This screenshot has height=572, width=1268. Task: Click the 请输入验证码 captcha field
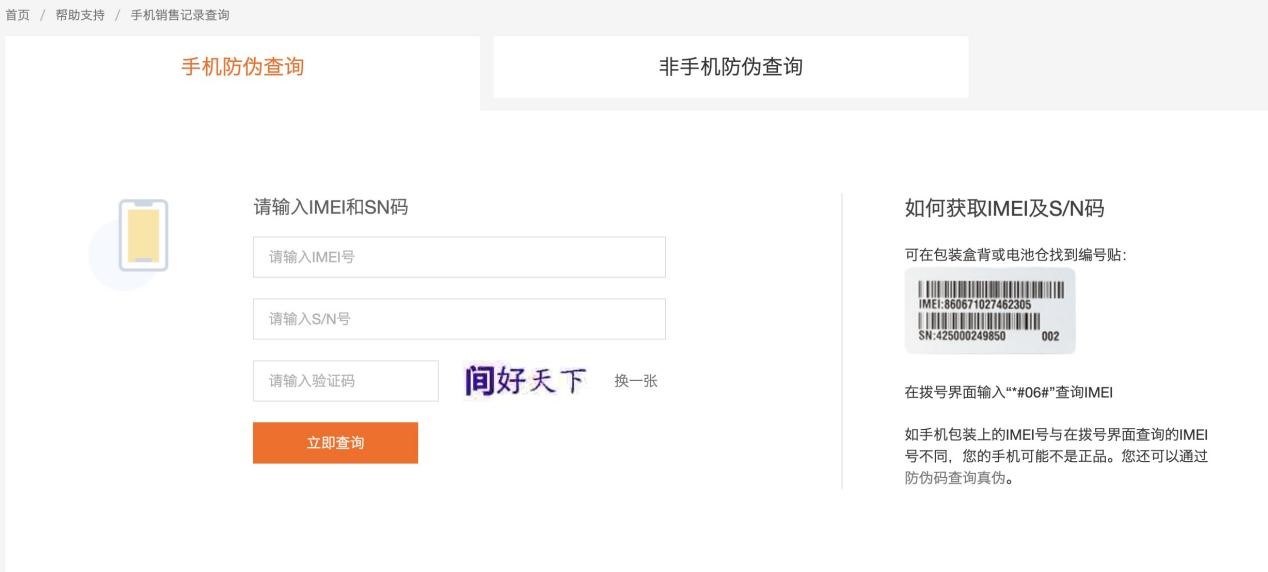point(345,381)
